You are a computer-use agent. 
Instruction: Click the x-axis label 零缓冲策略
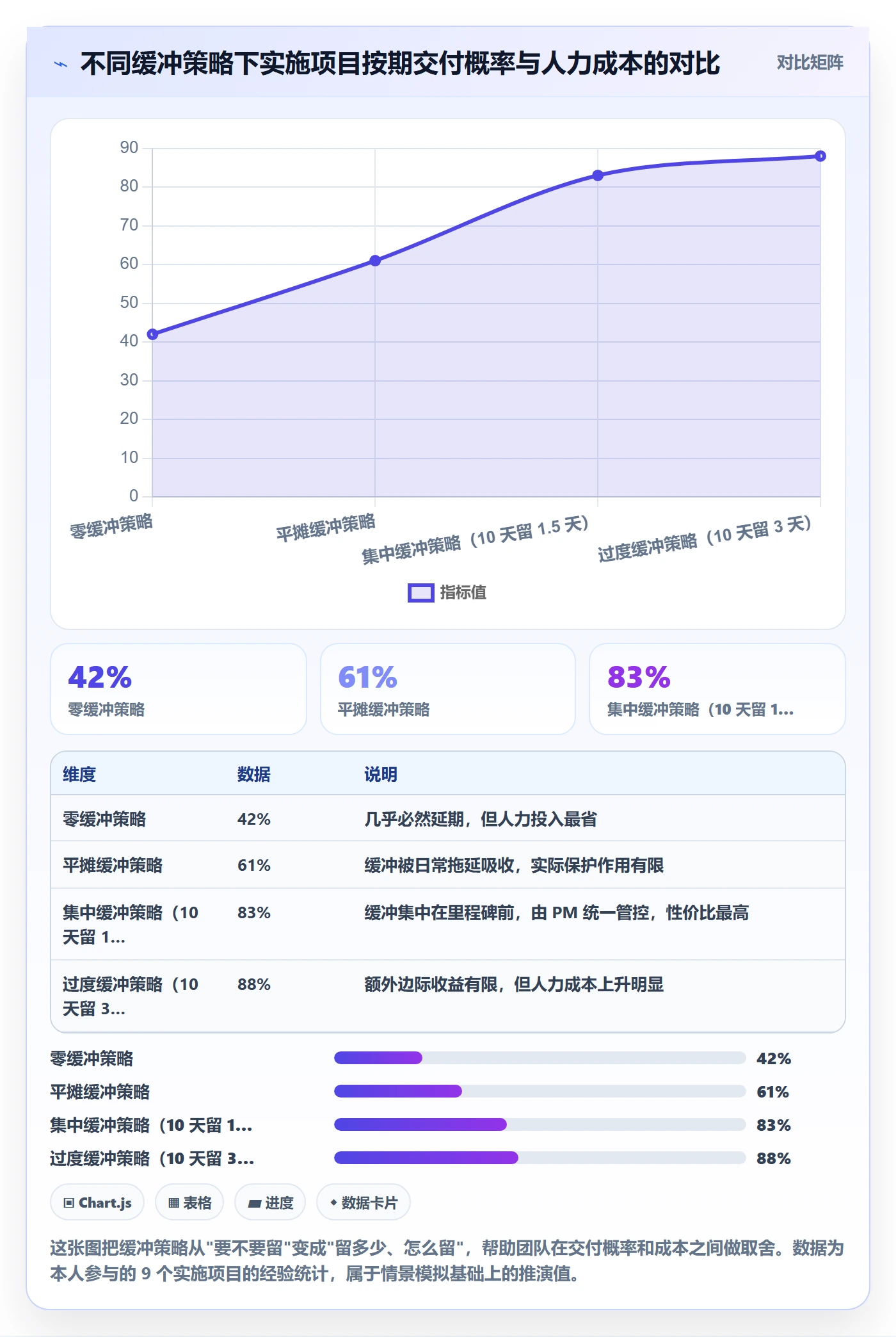pyautogui.click(x=111, y=526)
